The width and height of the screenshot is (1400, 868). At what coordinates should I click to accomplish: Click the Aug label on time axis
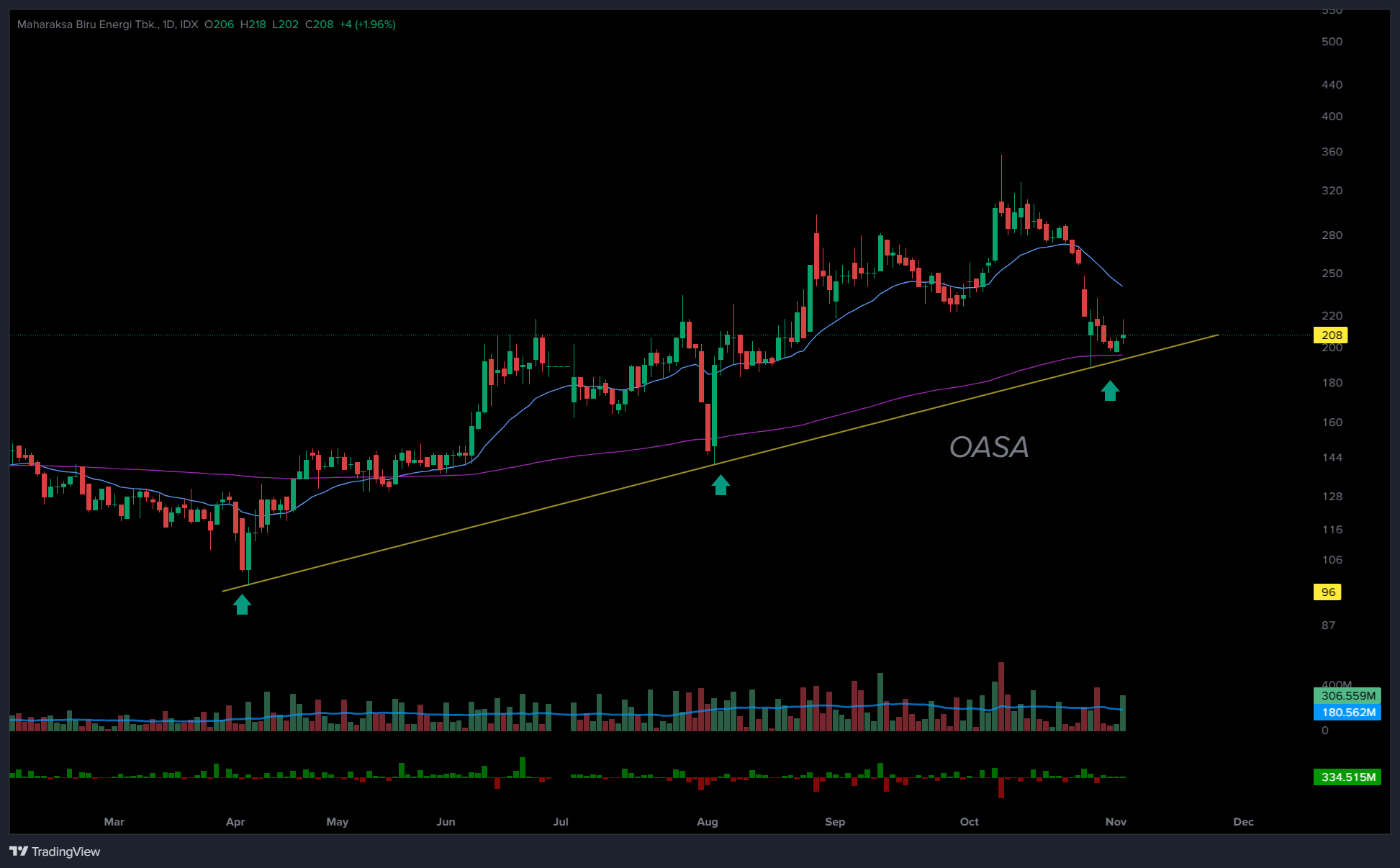(707, 822)
